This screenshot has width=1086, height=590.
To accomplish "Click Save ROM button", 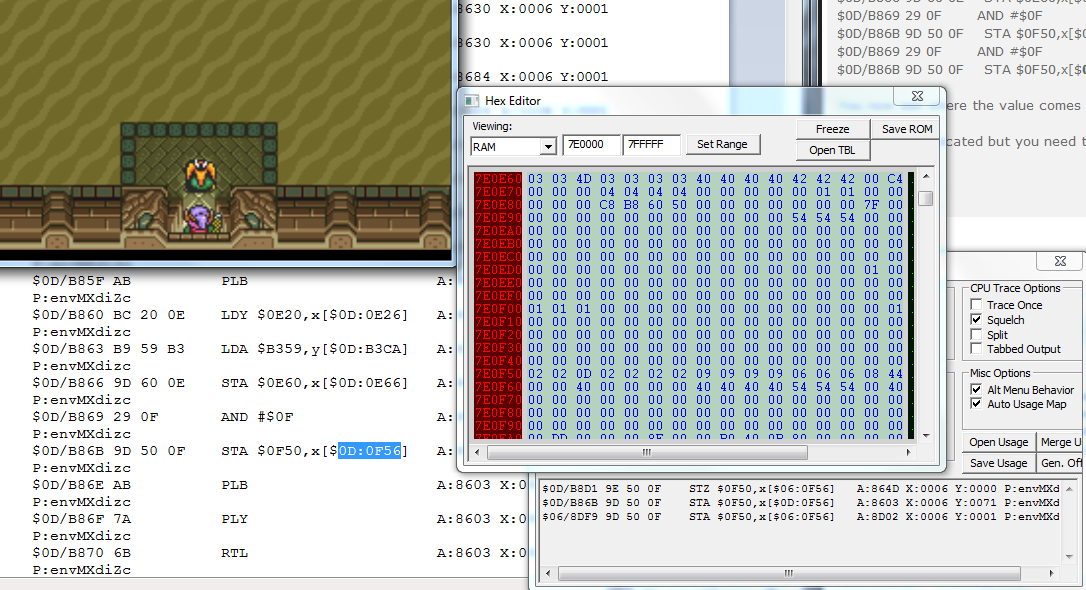I will 907,129.
